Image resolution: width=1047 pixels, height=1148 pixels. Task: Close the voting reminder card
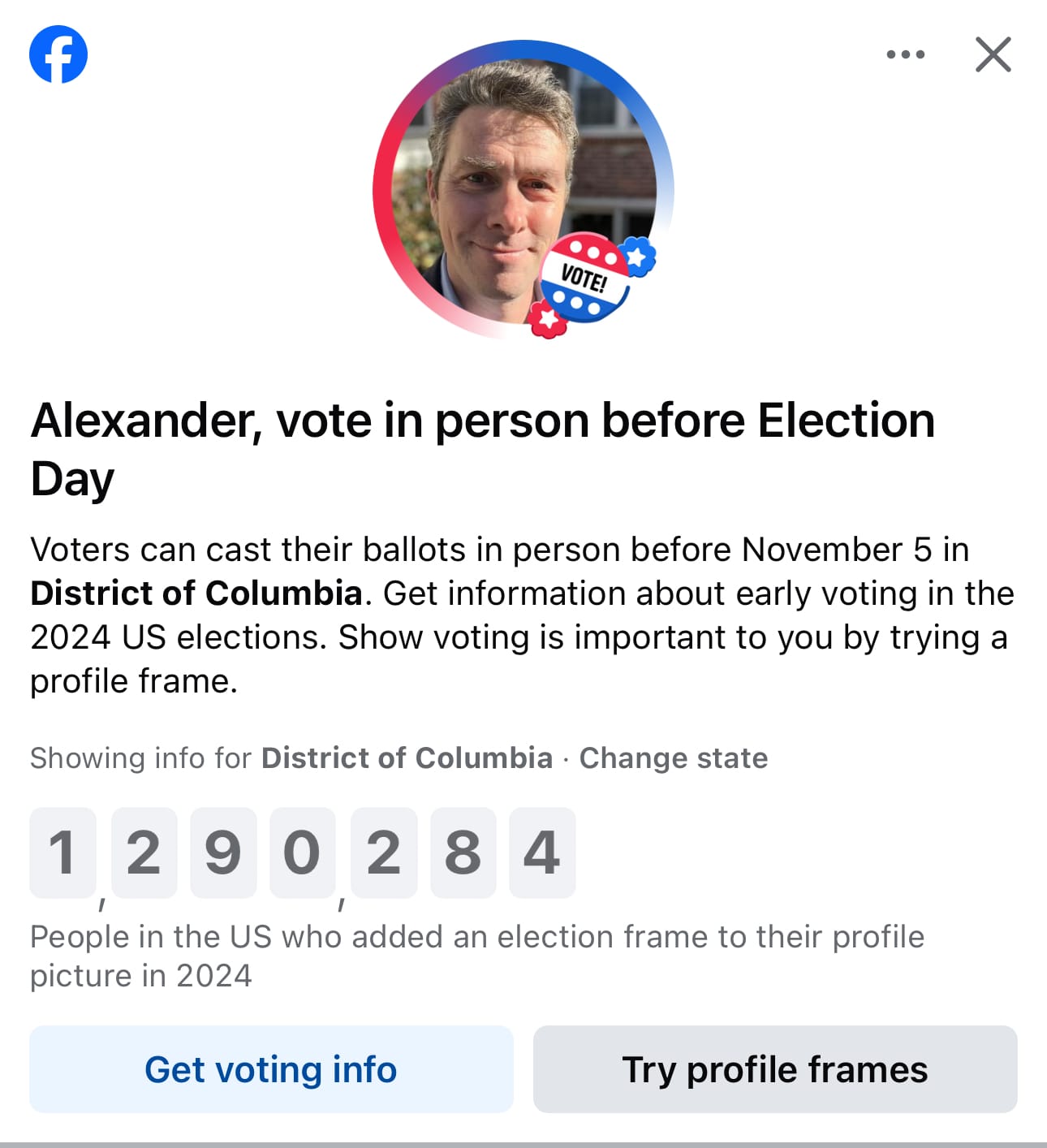[993, 54]
